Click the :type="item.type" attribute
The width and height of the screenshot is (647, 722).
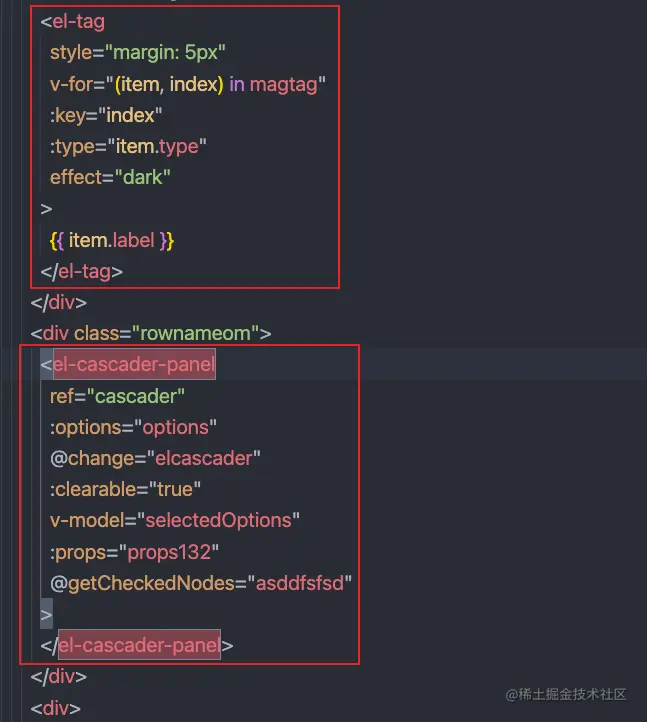[x=128, y=146]
